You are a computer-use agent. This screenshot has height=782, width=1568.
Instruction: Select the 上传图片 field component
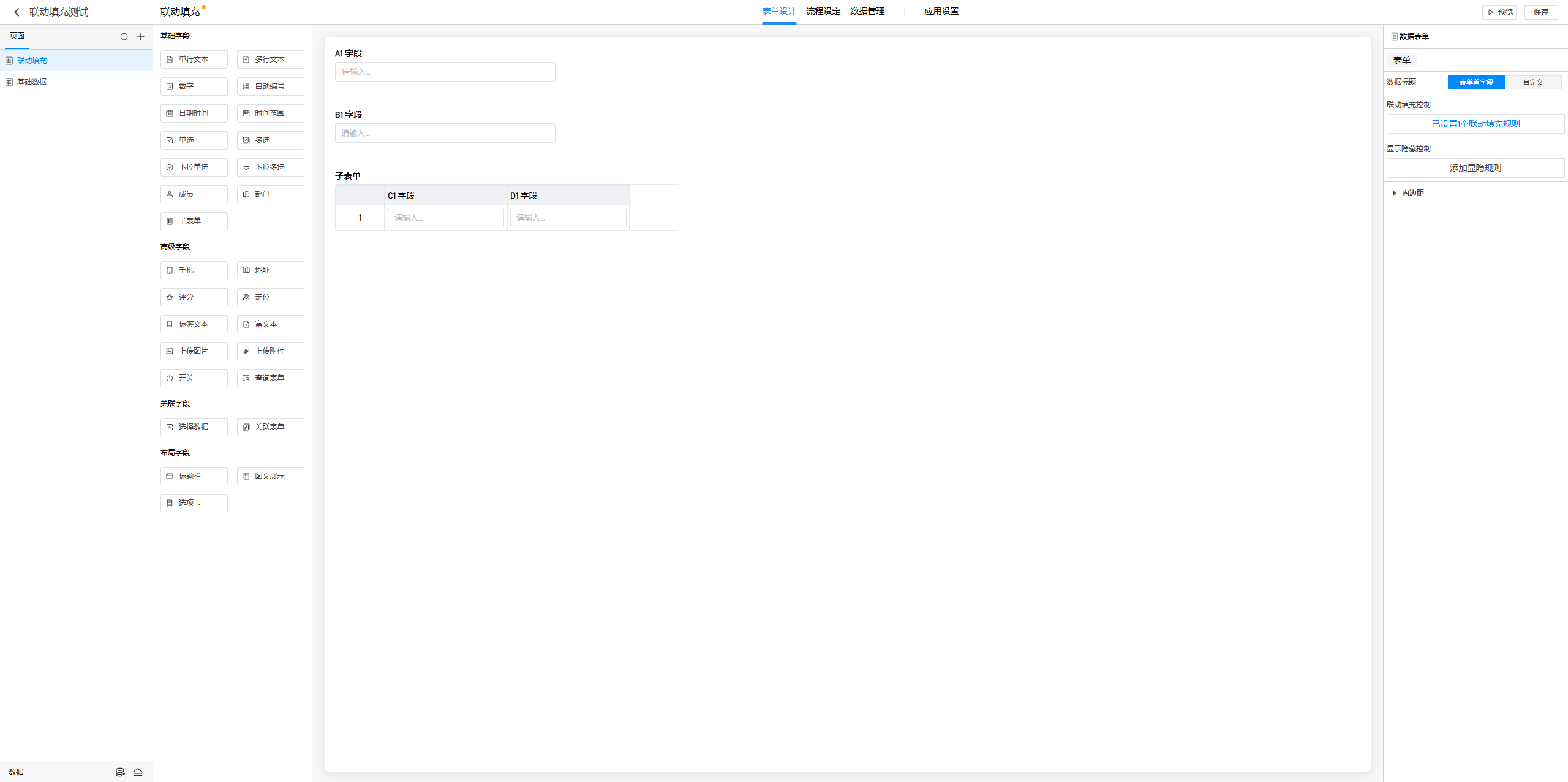[x=194, y=351]
